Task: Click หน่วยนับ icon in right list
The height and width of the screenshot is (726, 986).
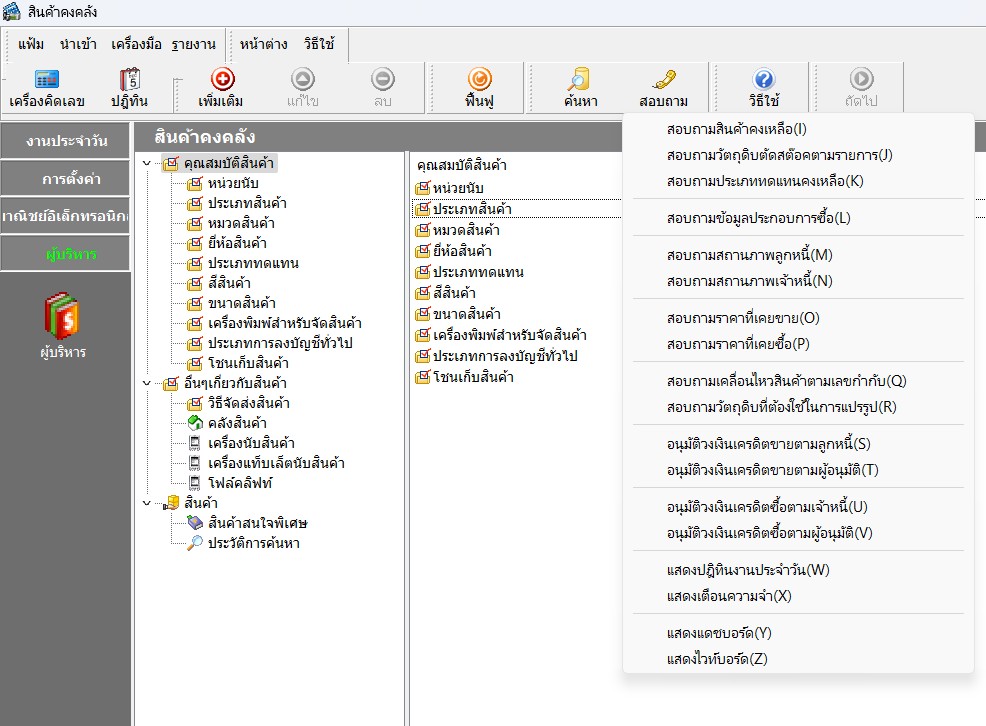Action: tap(423, 187)
